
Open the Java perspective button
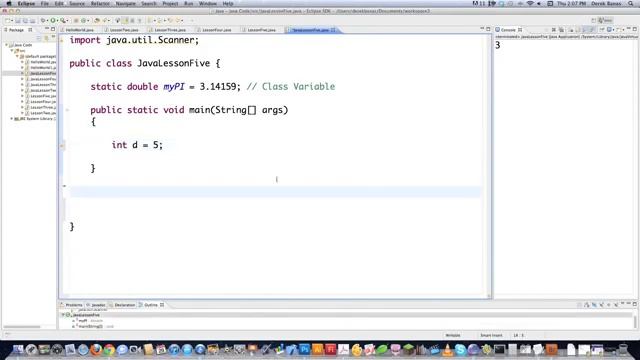pyautogui.click(x=605, y=20)
